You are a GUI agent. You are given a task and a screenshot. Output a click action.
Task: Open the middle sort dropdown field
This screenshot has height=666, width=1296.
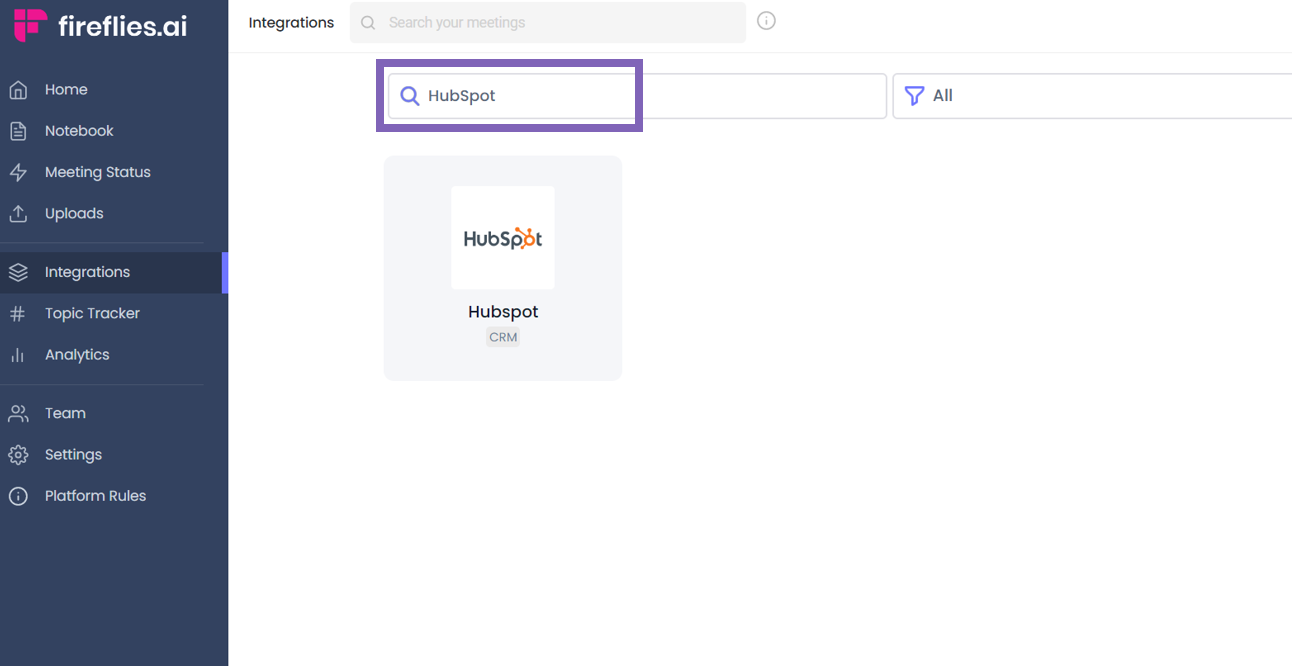coord(765,95)
